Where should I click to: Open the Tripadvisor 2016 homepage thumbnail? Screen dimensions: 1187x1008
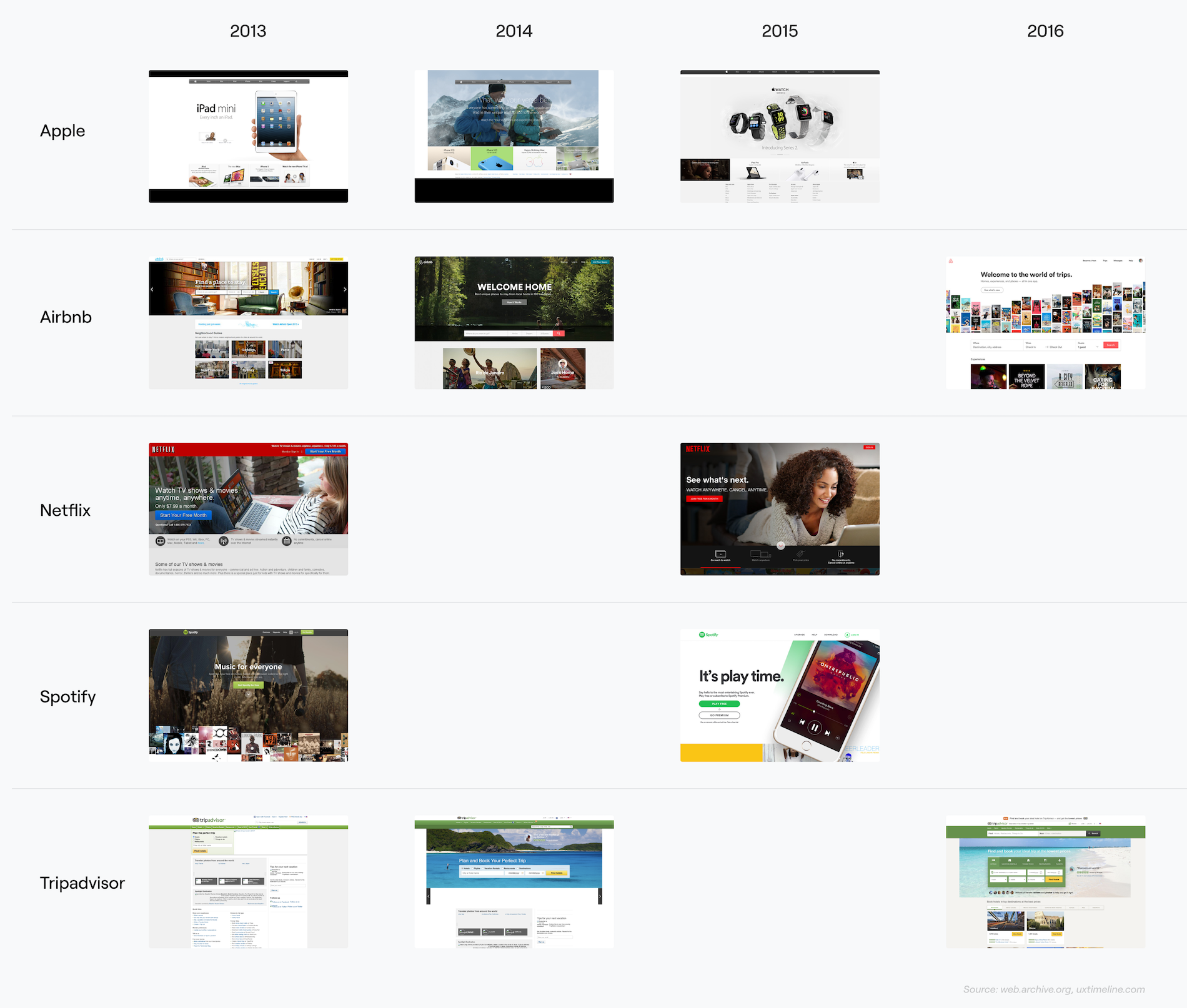tap(1045, 882)
